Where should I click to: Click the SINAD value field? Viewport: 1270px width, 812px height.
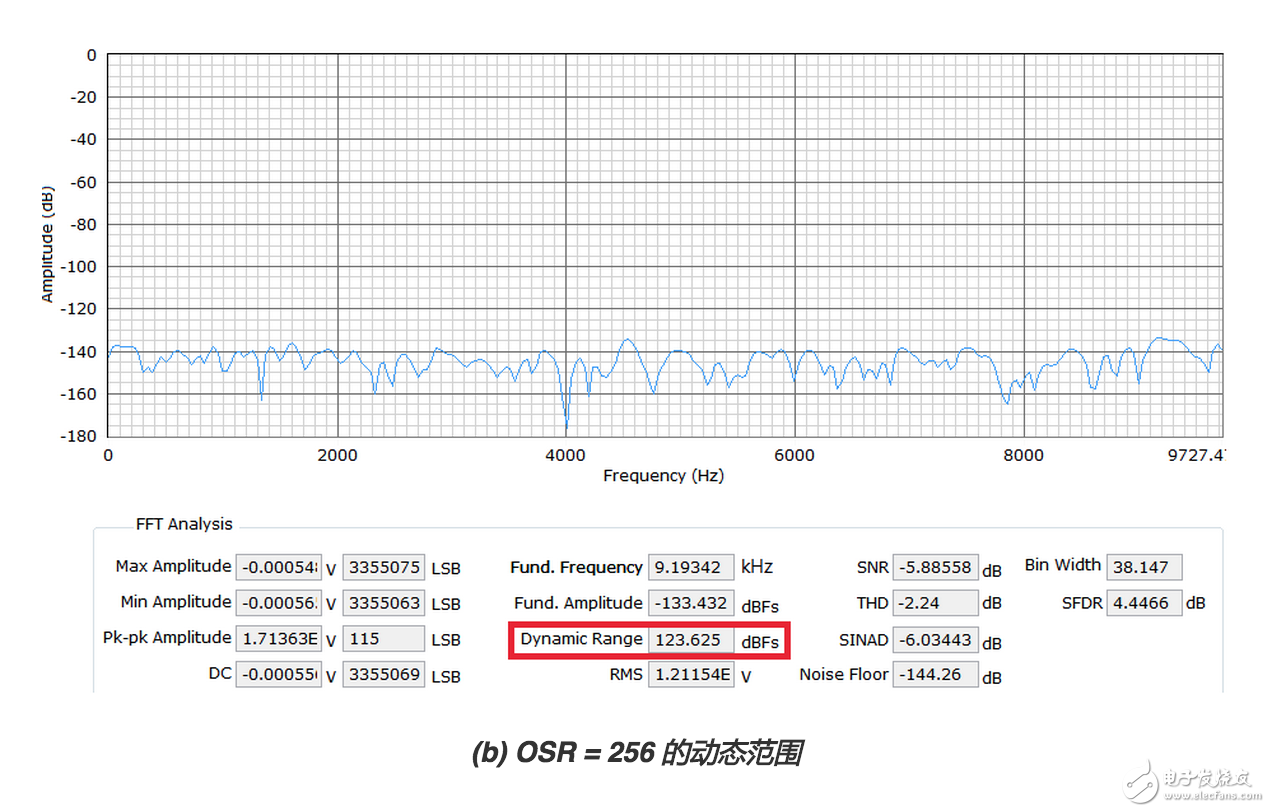point(934,640)
